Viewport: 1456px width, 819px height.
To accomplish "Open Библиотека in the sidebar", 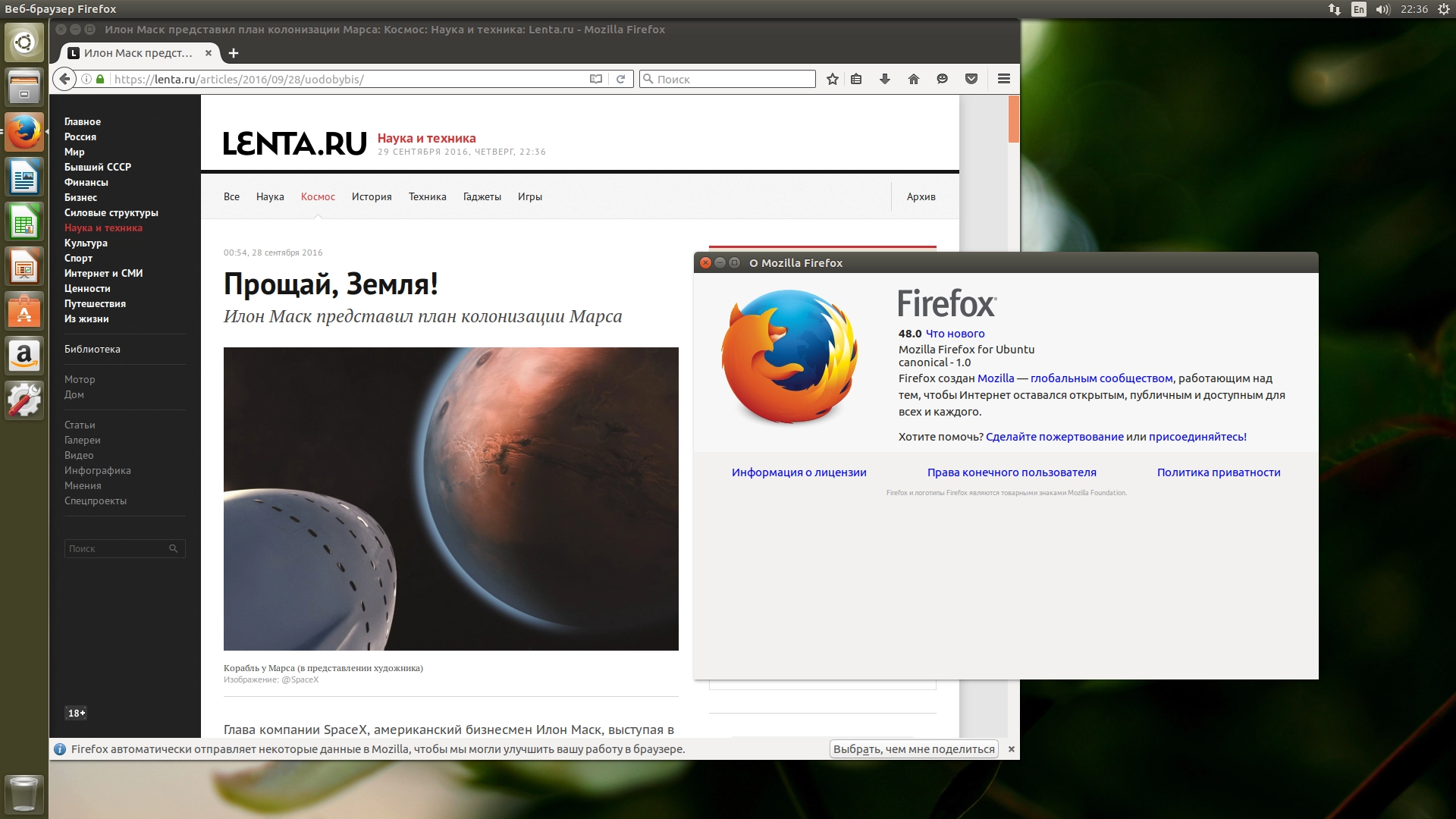I will (93, 349).
